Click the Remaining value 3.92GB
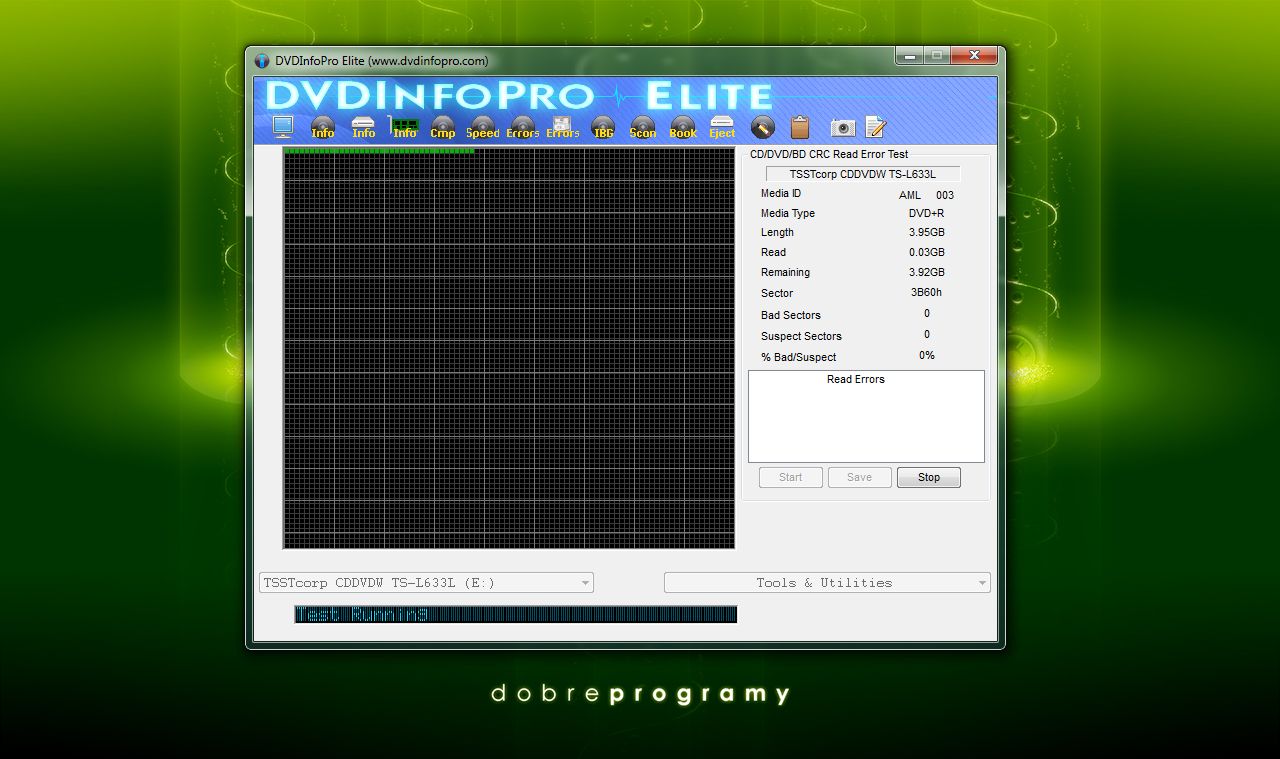1280x759 pixels. point(926,272)
